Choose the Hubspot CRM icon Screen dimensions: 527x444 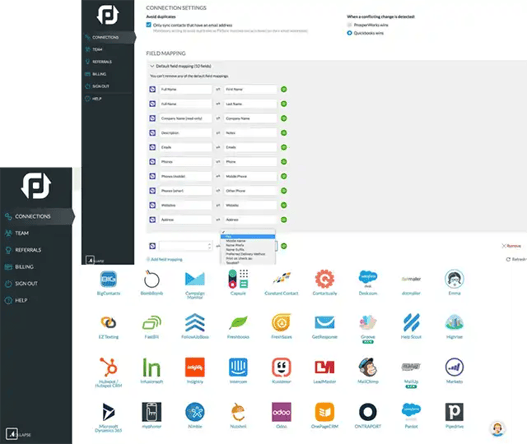point(108,367)
